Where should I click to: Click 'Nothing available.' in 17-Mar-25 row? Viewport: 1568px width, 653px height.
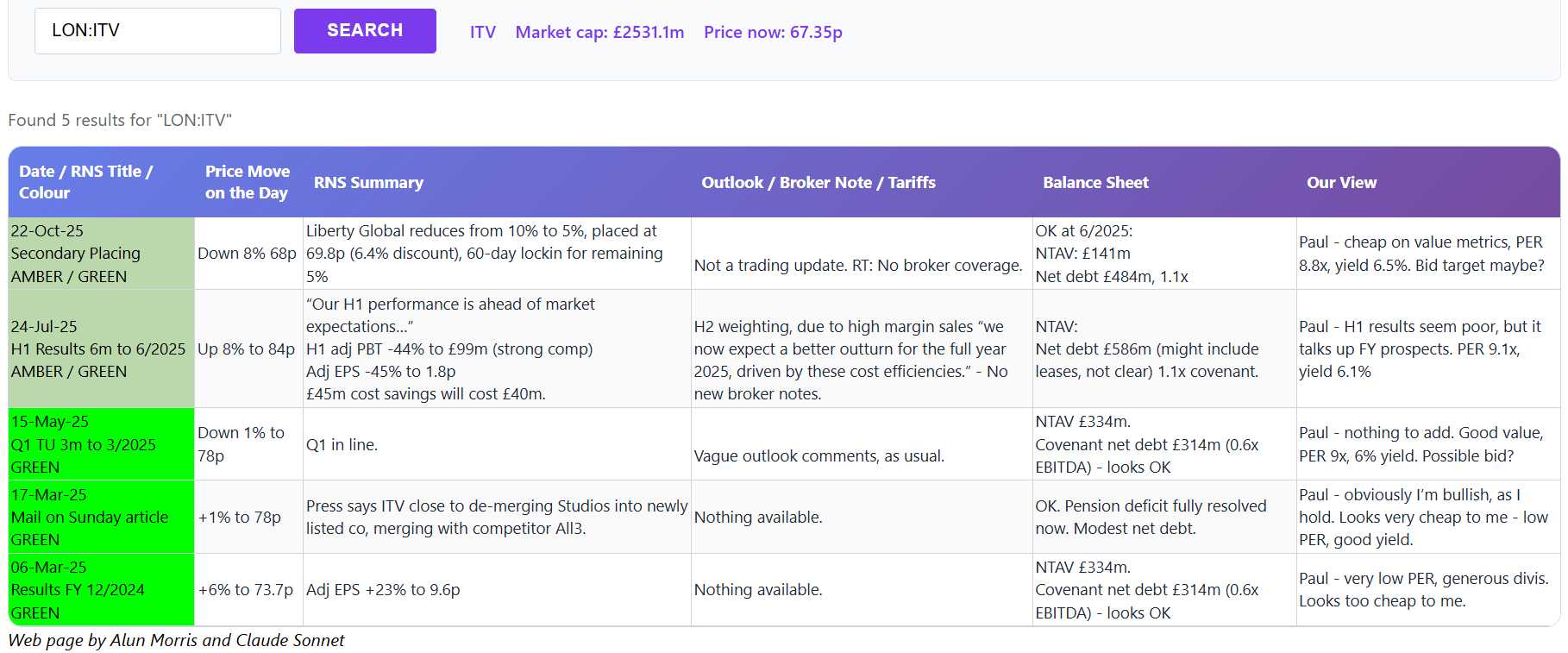(862, 517)
